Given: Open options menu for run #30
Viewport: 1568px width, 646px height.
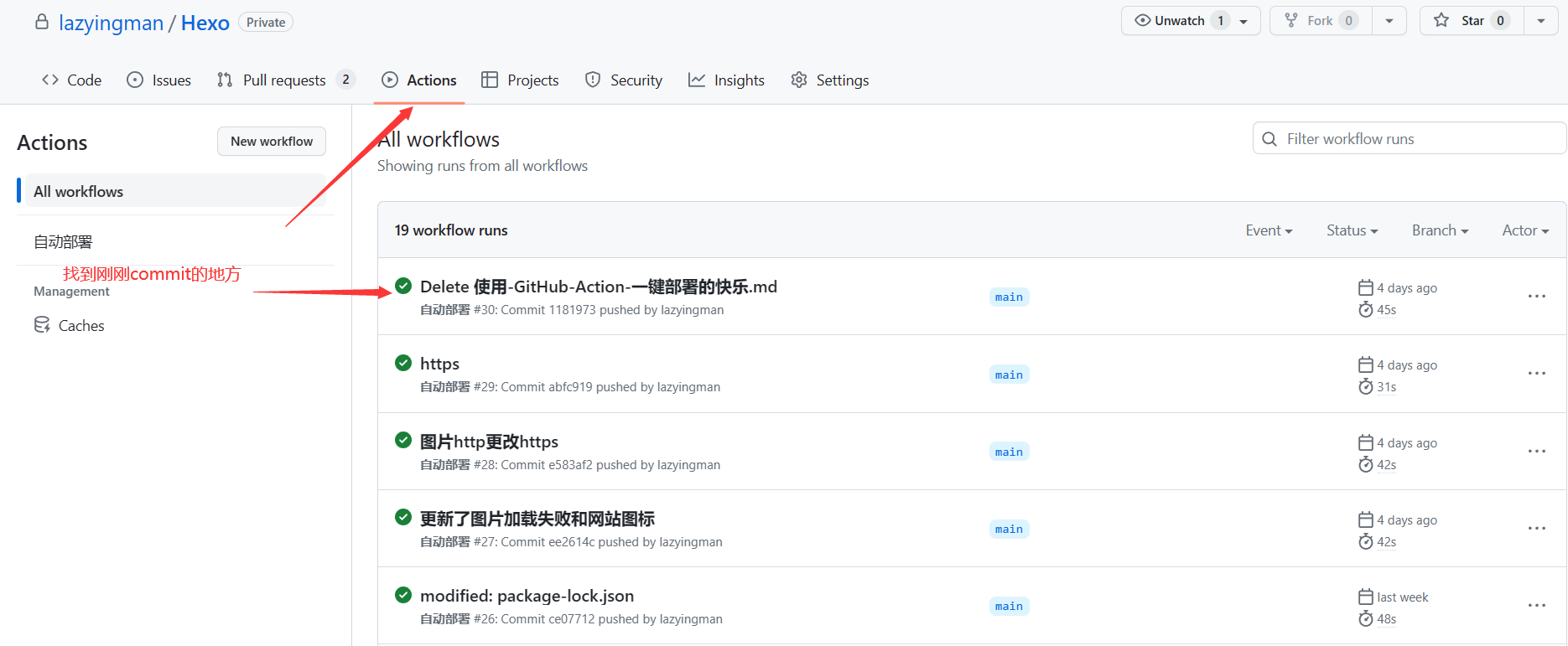Looking at the screenshot, I should point(1537,297).
